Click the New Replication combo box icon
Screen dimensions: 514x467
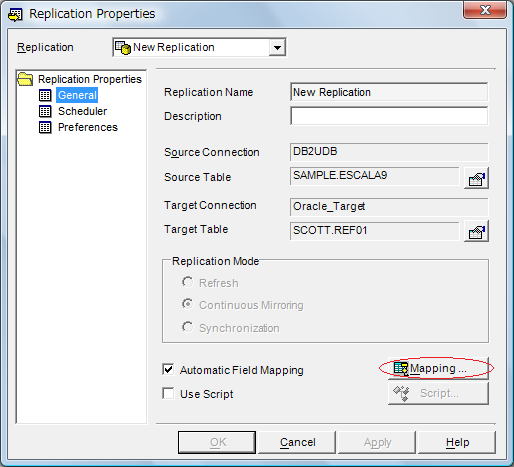tap(123, 48)
